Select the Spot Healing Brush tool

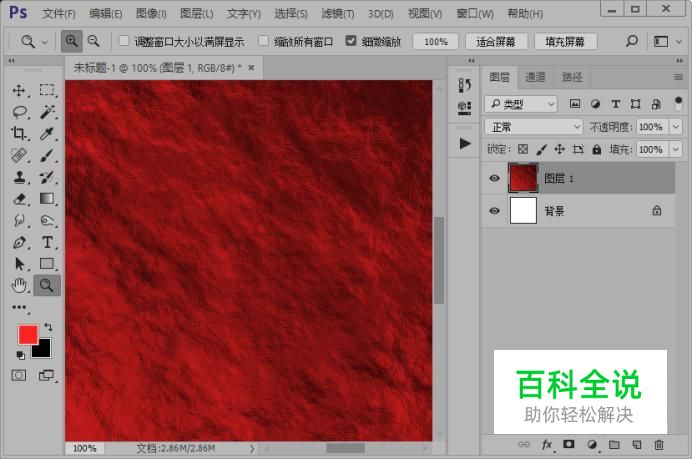[19, 155]
